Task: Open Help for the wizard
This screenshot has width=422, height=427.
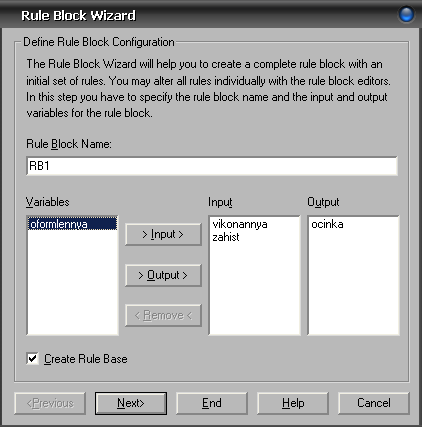Action: [293, 403]
